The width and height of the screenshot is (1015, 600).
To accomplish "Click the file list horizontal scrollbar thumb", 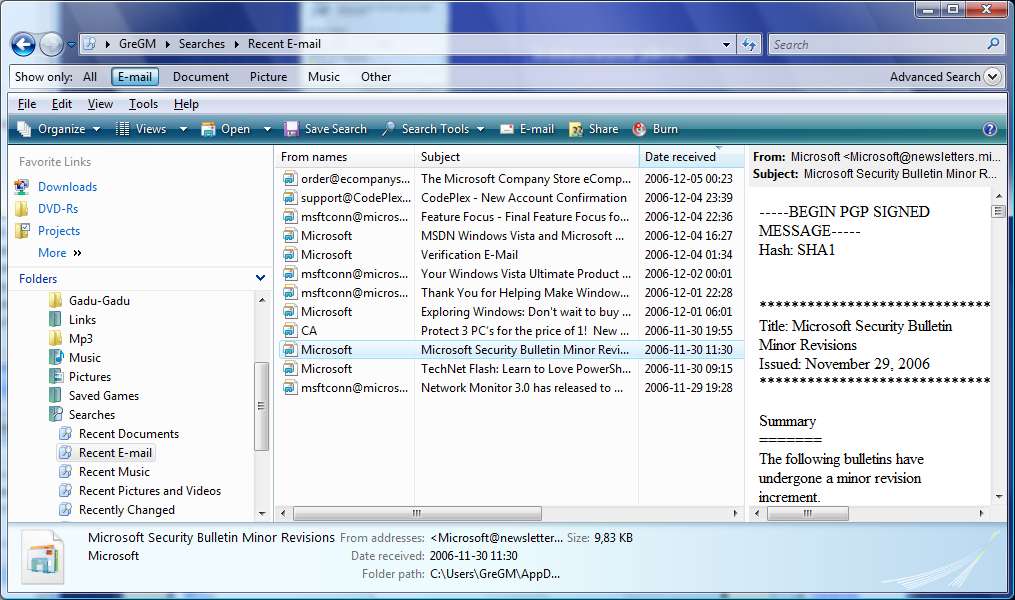I will (x=418, y=513).
